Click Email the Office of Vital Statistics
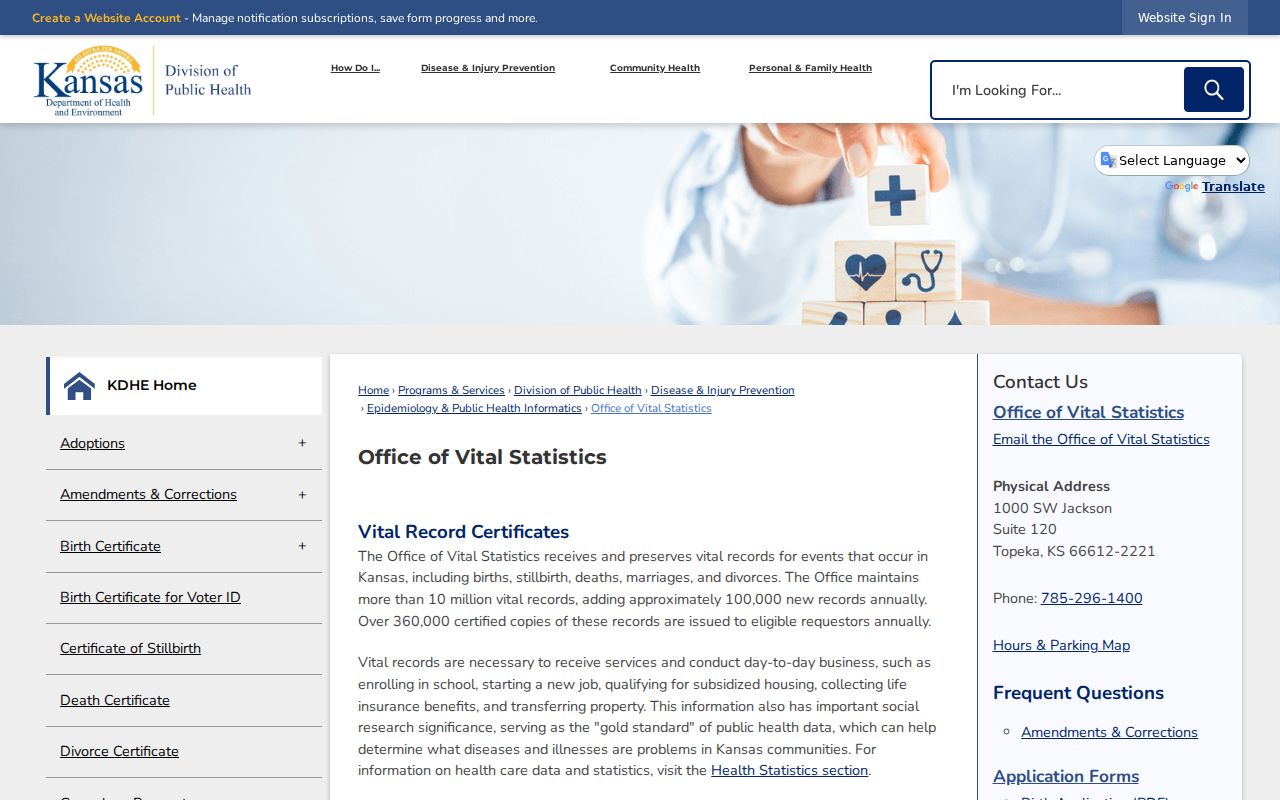The image size is (1280, 800). pyautogui.click(x=1101, y=439)
